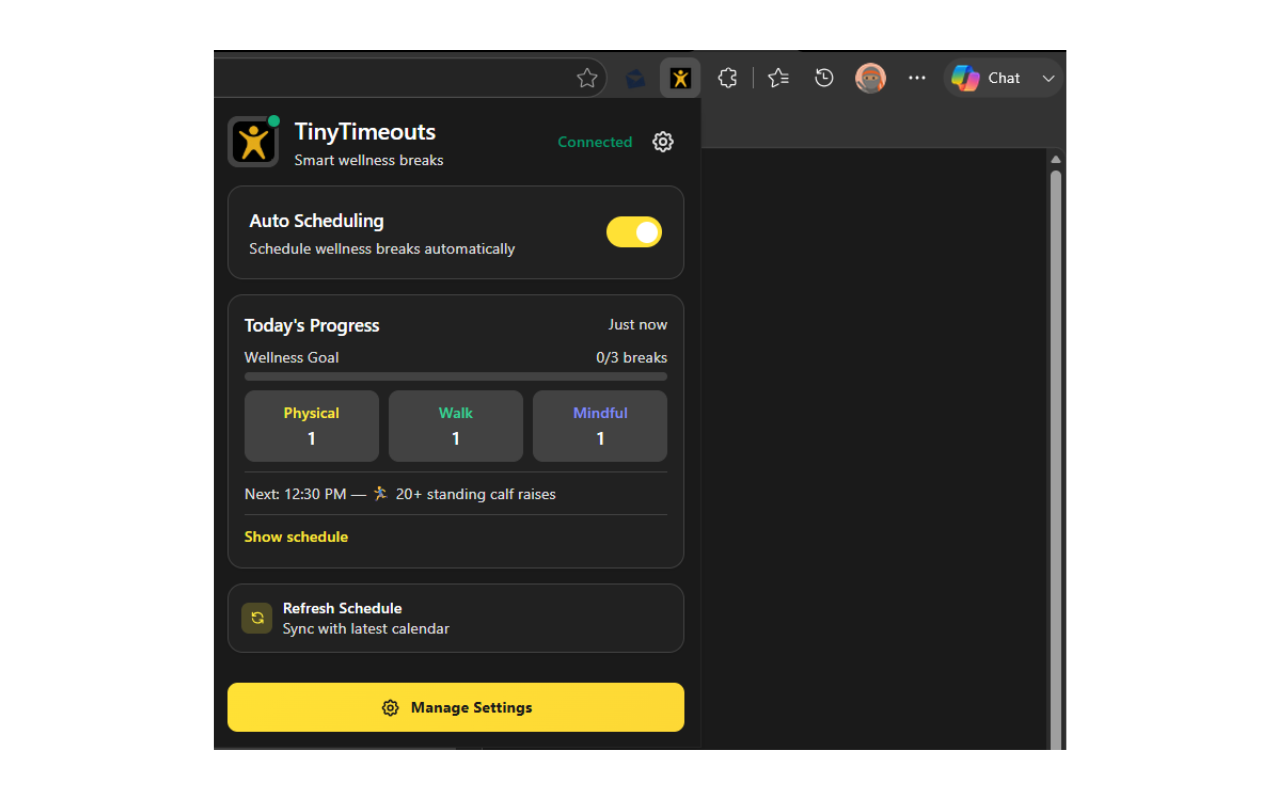Open browser History clock icon
The height and width of the screenshot is (800, 1280).
(x=824, y=78)
